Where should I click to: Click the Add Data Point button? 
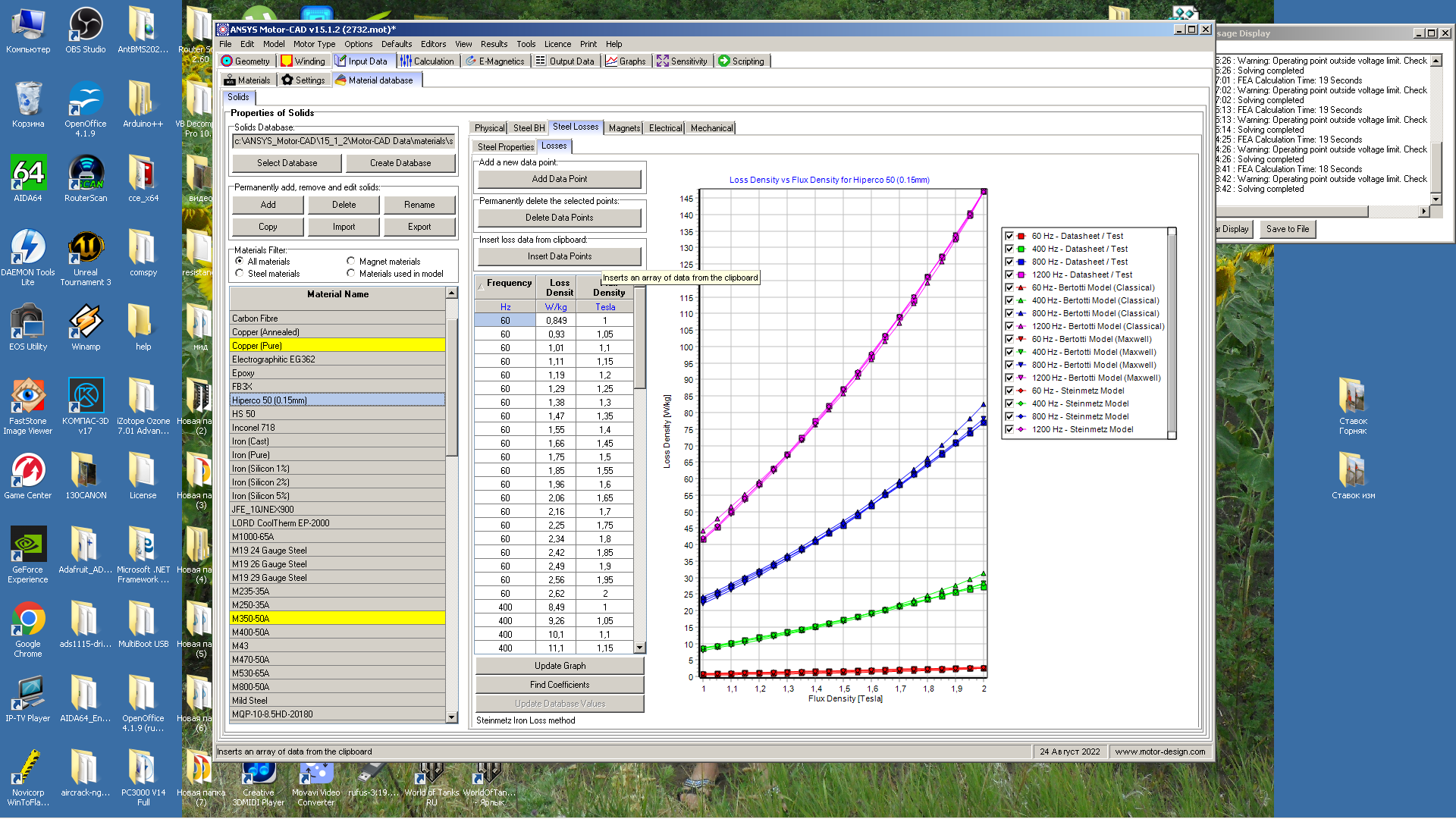(560, 179)
